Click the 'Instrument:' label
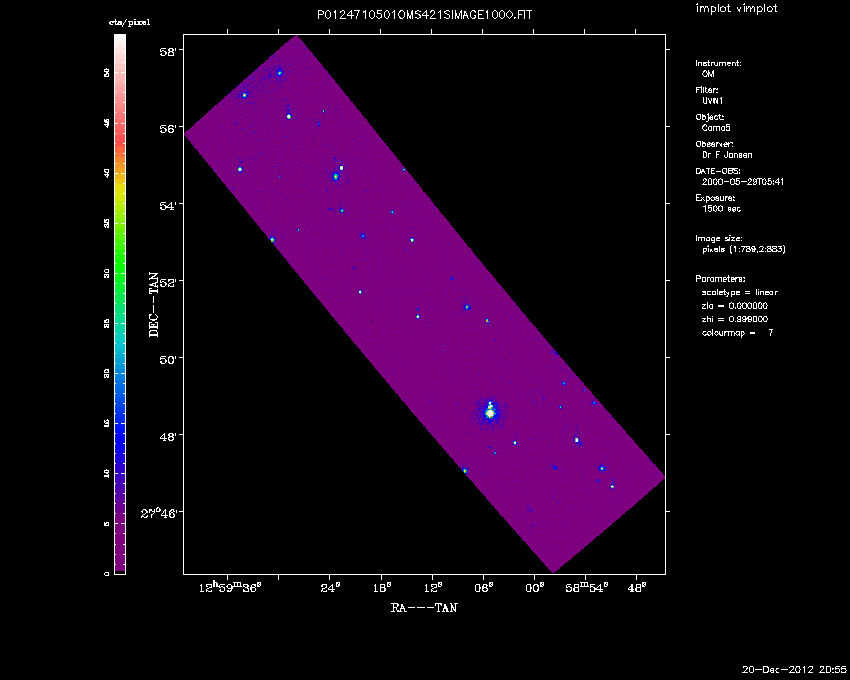The image size is (850, 680). coord(718,63)
